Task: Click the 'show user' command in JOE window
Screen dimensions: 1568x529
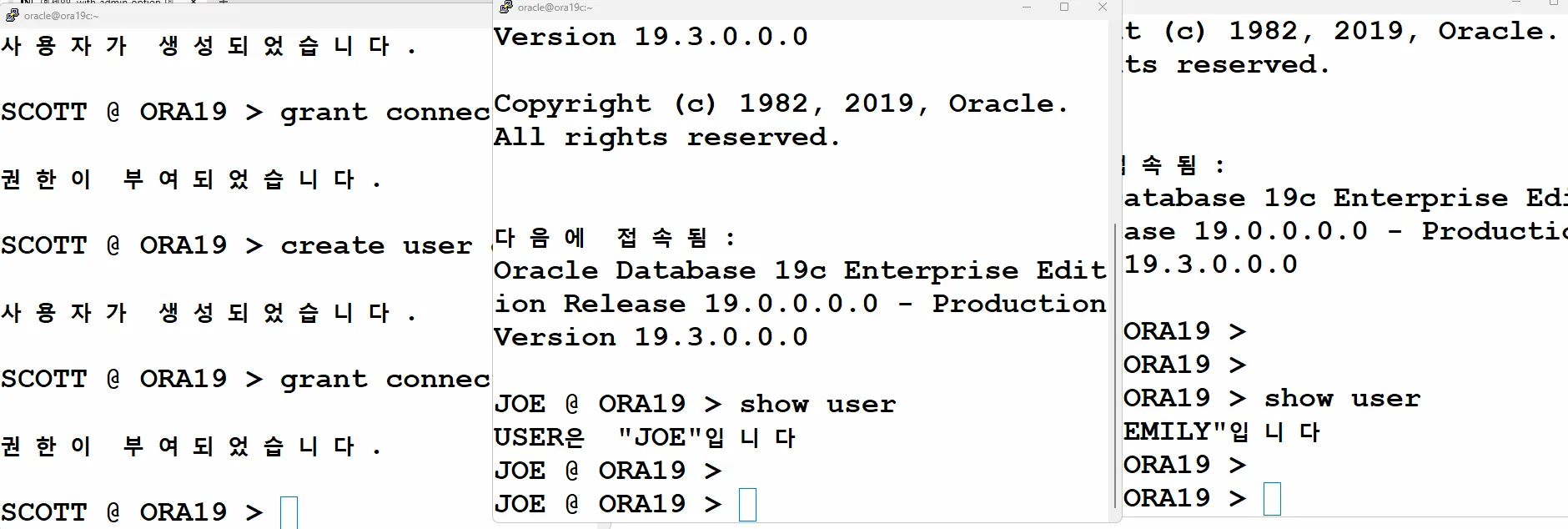Action: pos(817,405)
